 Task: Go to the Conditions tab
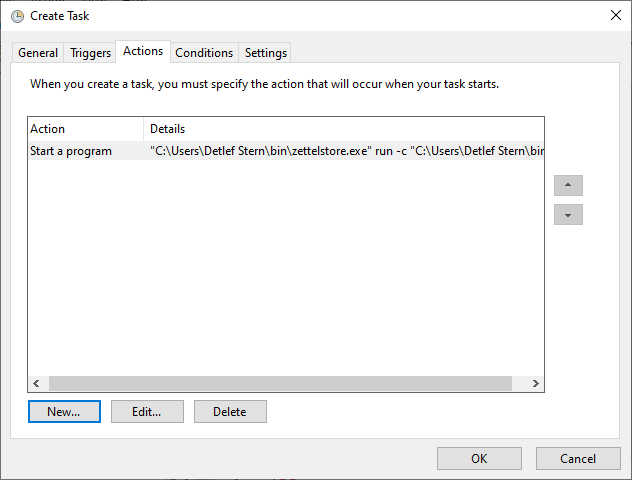click(x=204, y=53)
